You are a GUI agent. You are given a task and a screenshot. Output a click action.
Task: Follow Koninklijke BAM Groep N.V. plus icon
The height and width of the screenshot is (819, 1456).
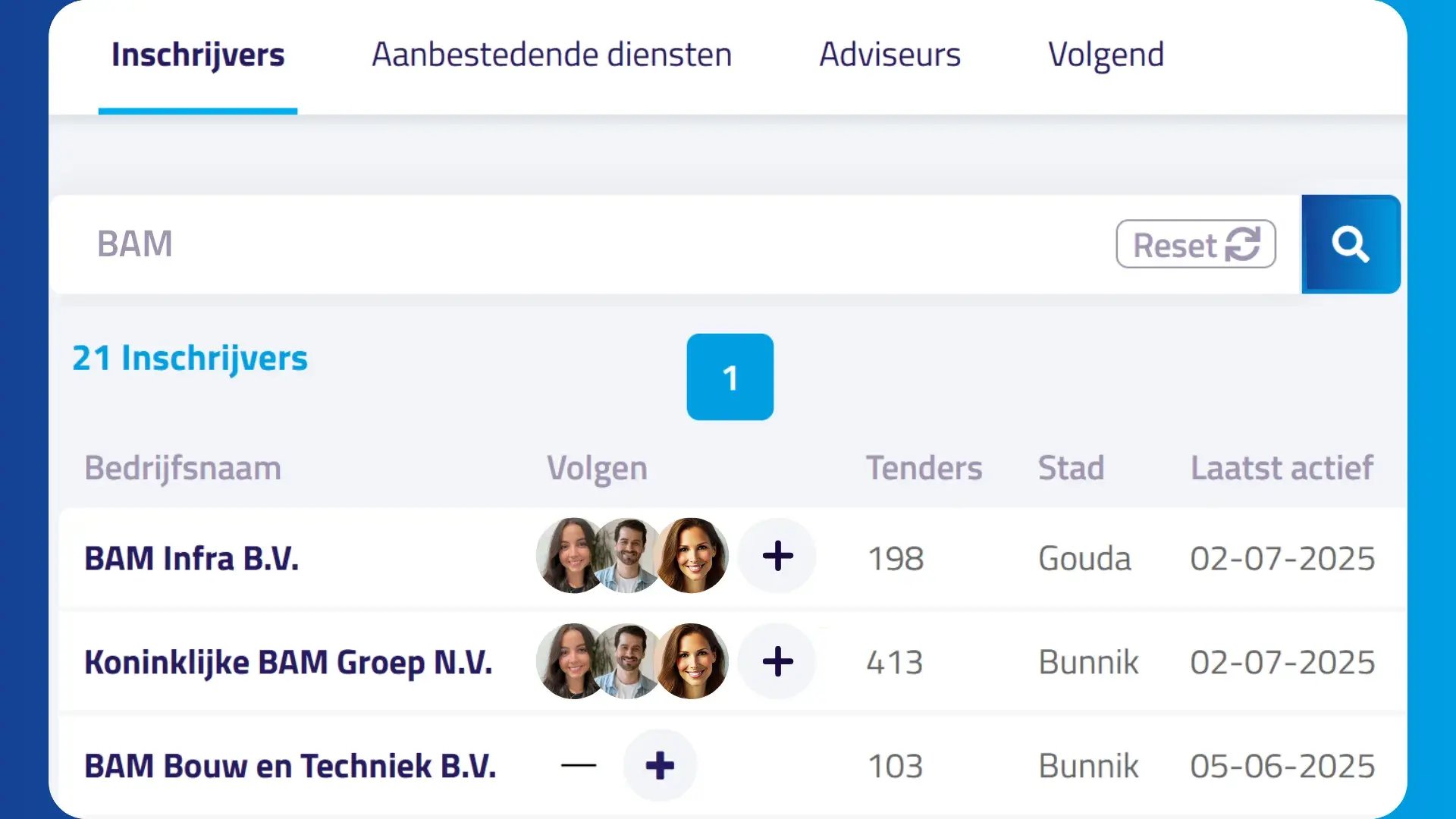(x=777, y=661)
